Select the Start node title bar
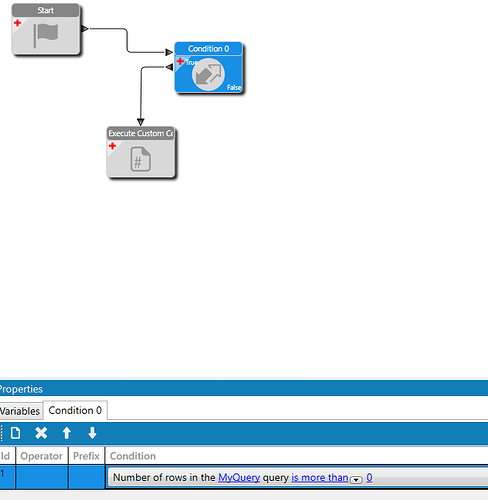The height and width of the screenshot is (500, 488). pyautogui.click(x=46, y=10)
